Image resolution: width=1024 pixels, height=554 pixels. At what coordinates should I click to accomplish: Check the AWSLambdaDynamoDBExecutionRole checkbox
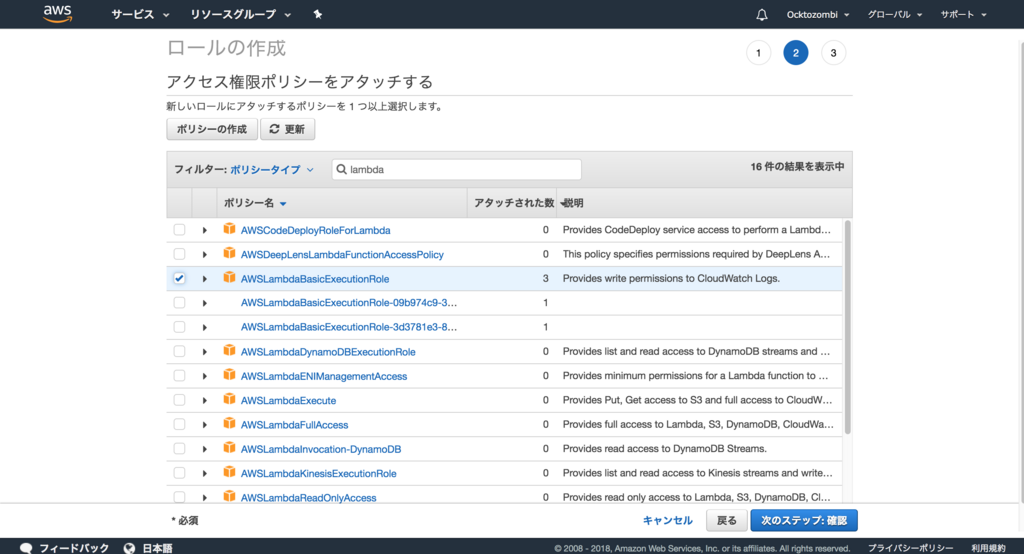[x=179, y=351]
